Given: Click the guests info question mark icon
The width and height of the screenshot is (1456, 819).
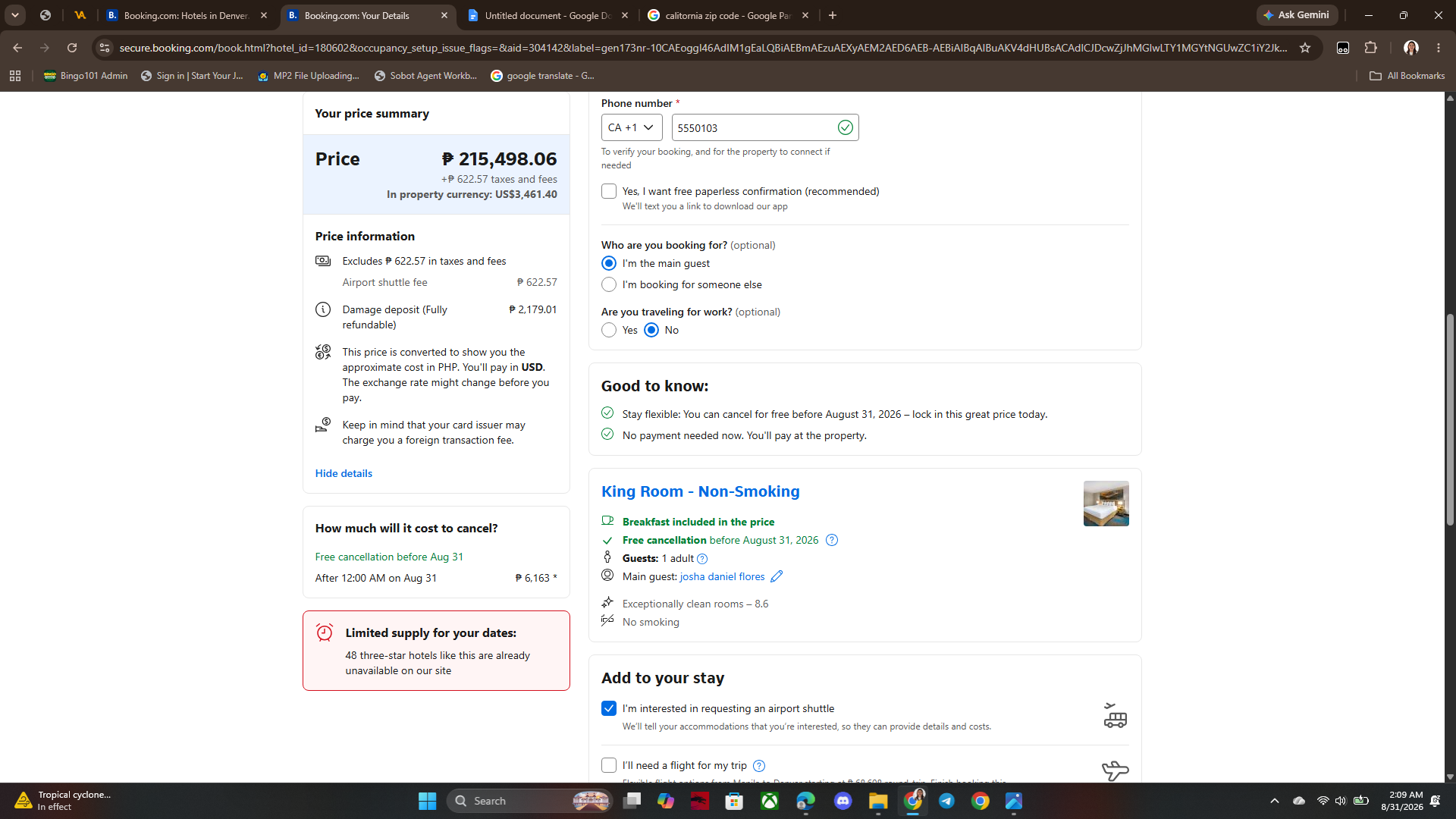Looking at the screenshot, I should pos(702,559).
